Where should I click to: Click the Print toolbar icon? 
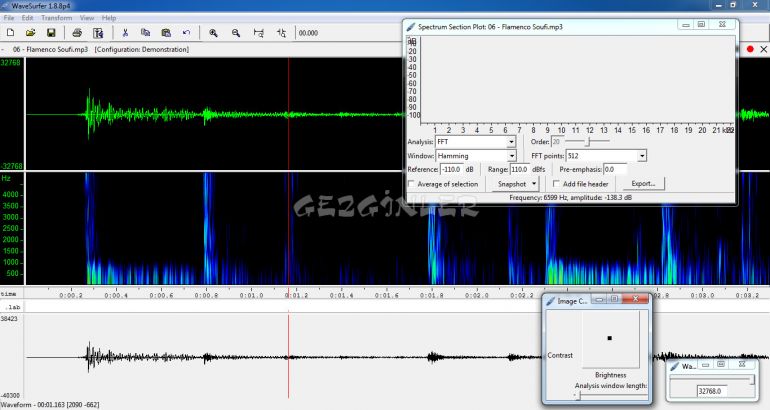(78, 33)
